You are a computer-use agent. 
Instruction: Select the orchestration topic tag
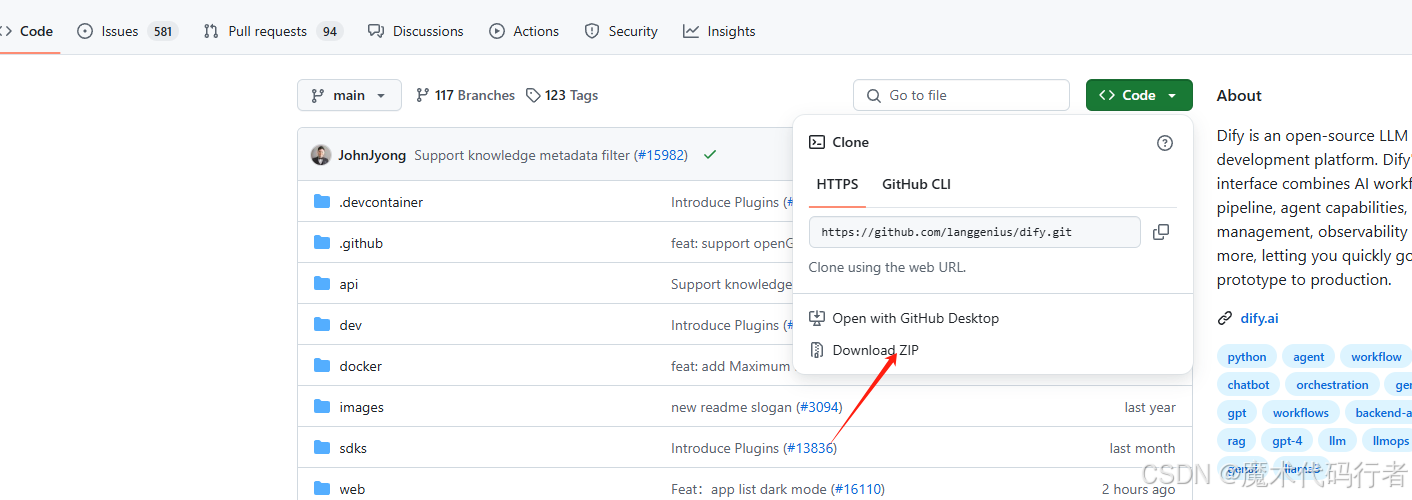(x=1332, y=385)
